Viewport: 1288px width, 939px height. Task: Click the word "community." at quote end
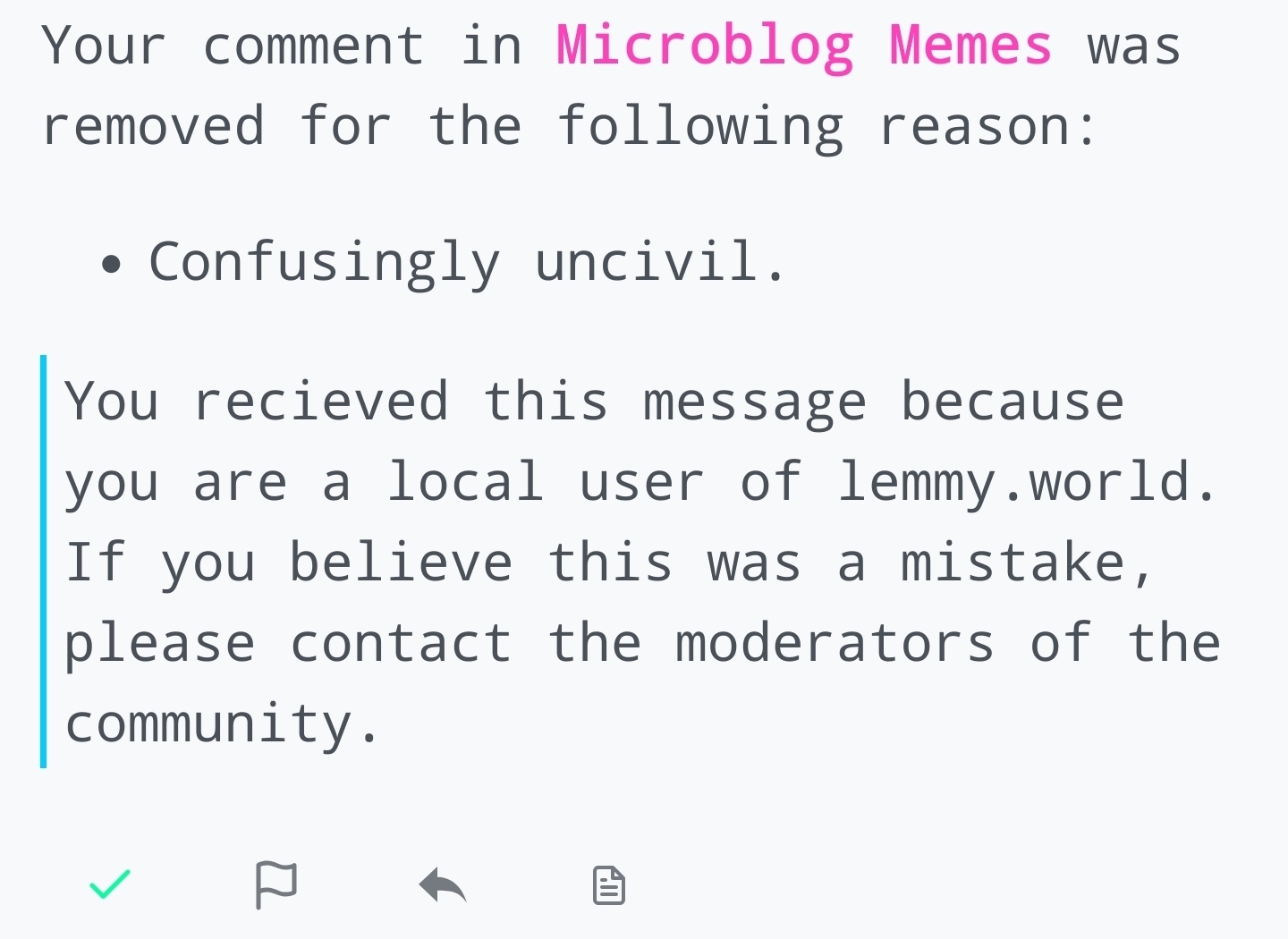click(224, 723)
